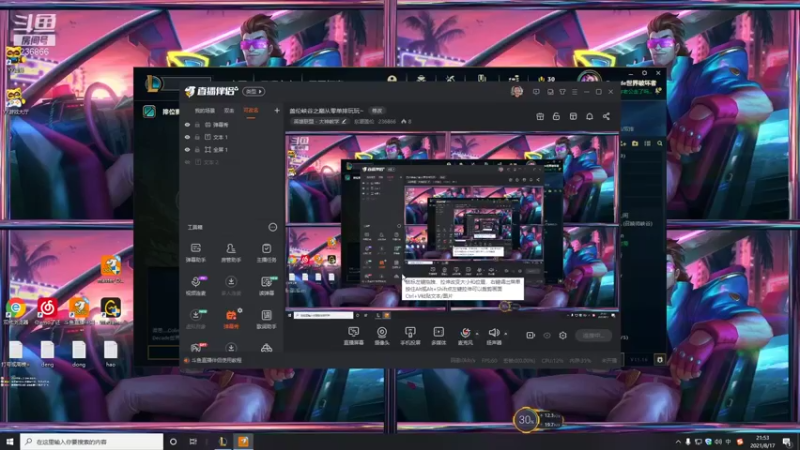This screenshot has width=800, height=450.
Task: Open the 视频连麦 microphone tool
Action: pos(195,285)
